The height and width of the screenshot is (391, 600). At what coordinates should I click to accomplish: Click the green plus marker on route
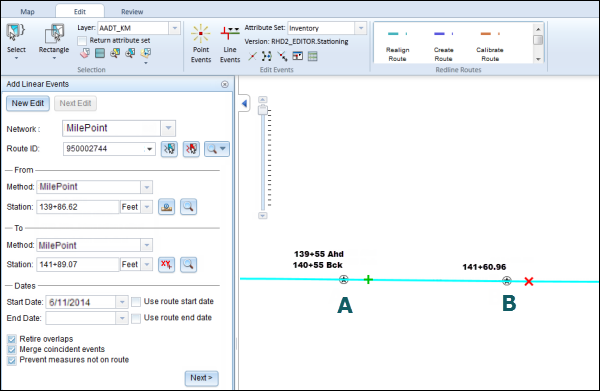368,280
